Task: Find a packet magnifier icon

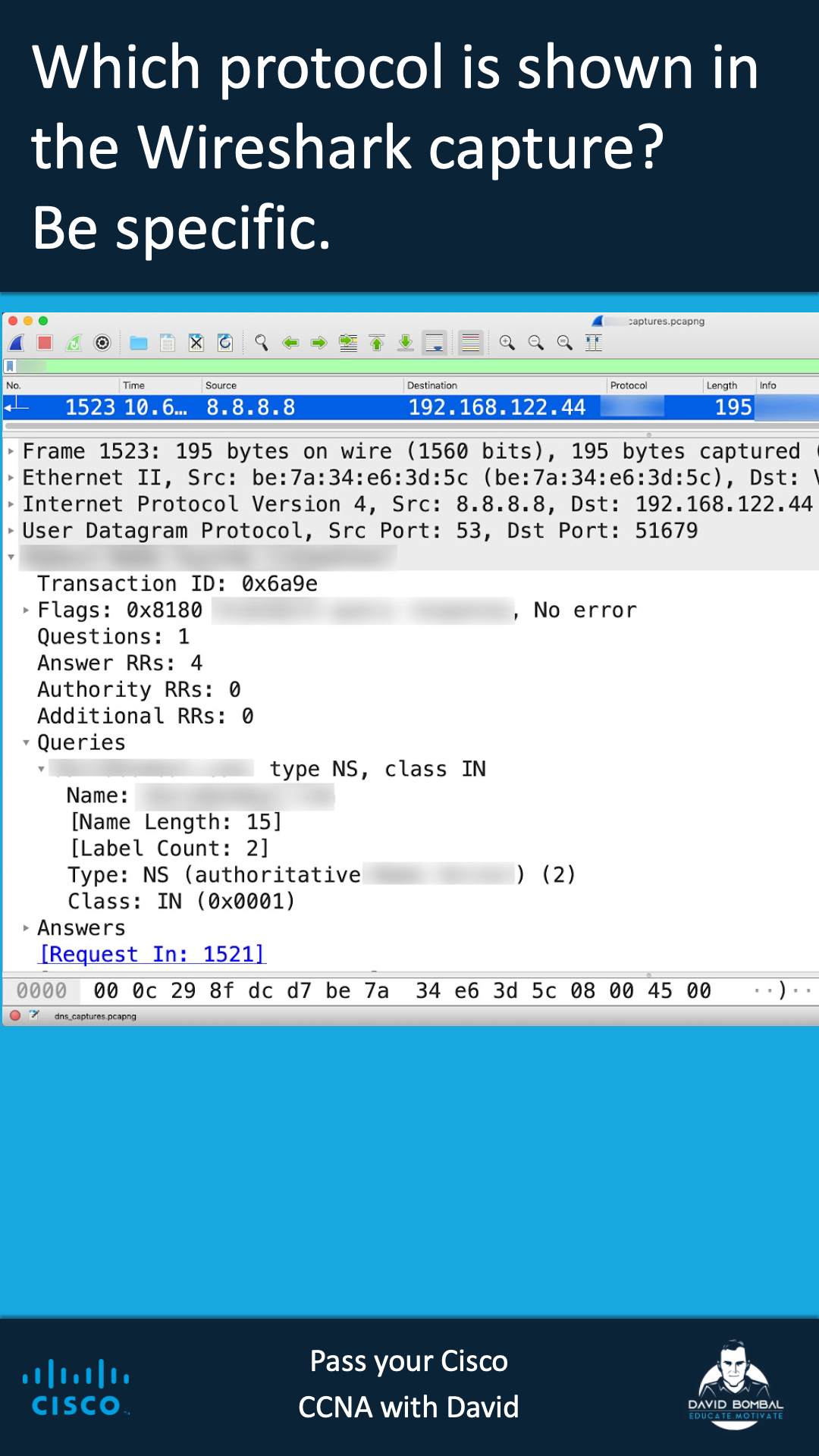Action: click(x=262, y=343)
